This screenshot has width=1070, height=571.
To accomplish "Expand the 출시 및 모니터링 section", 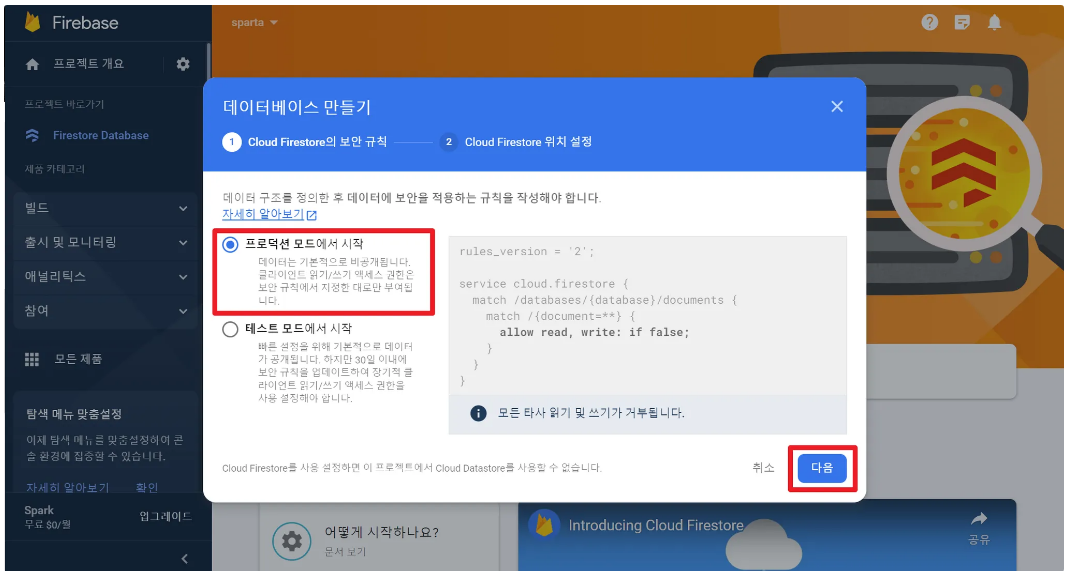I will 105,242.
